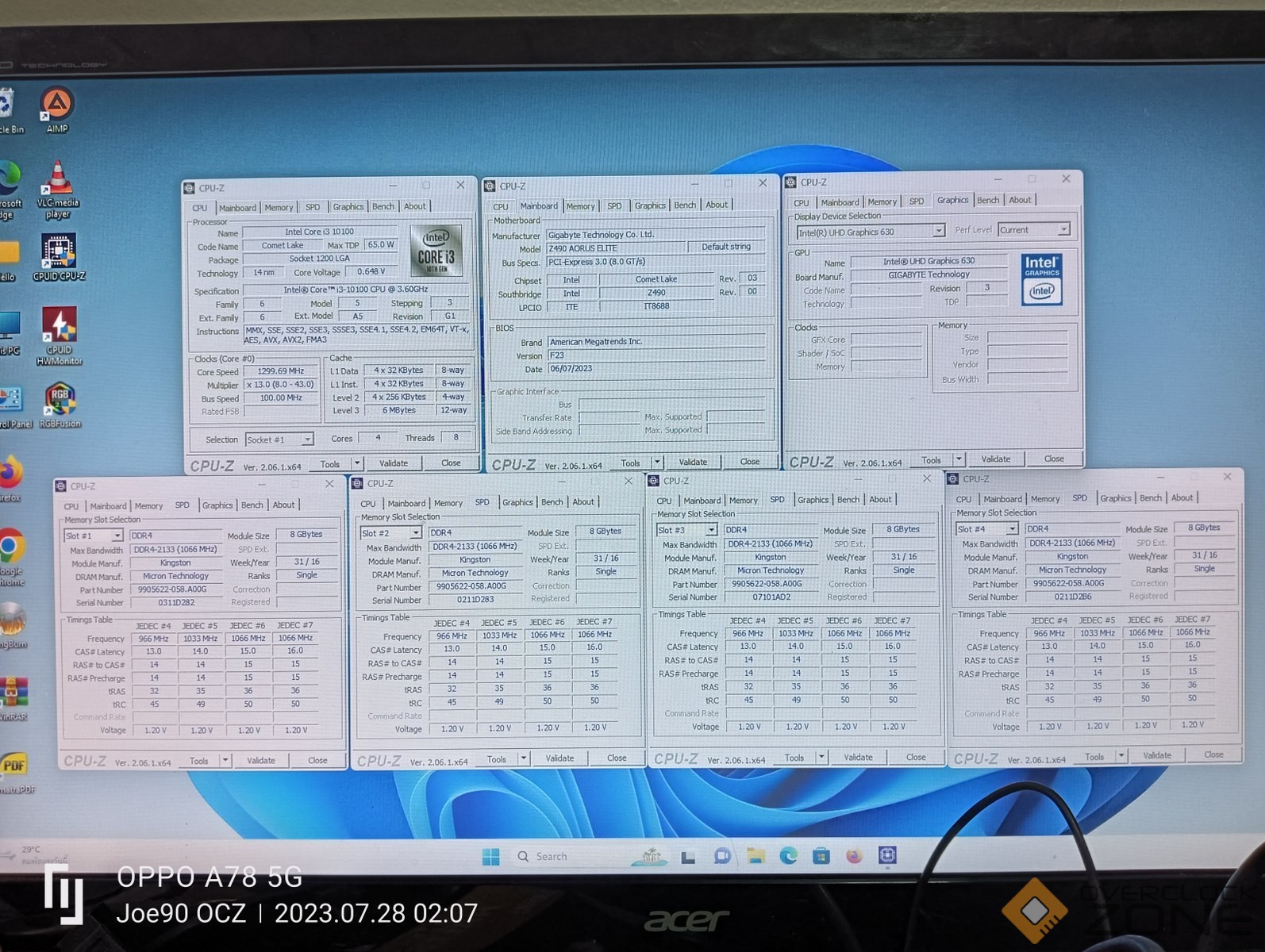This screenshot has height=952, width=1265.
Task: Open the AIMP desktop shortcut
Action: point(57,109)
